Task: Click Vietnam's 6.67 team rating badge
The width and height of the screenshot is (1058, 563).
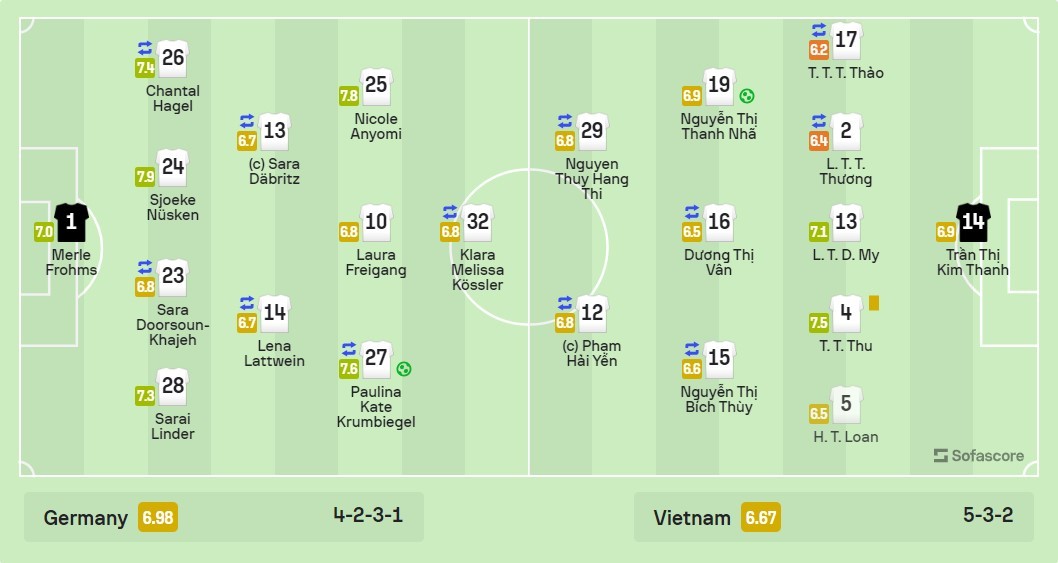Action: [x=760, y=518]
